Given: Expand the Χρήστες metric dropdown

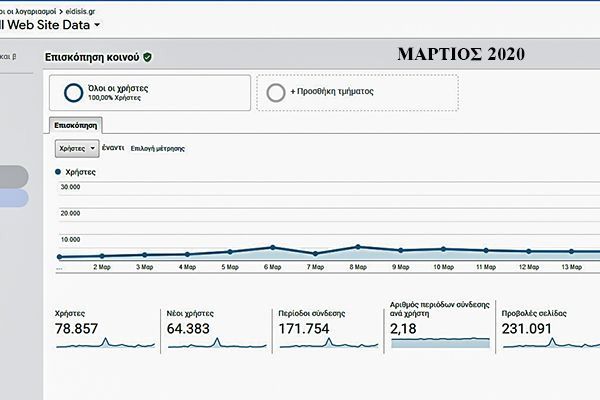Looking at the screenshot, I should 76,147.
